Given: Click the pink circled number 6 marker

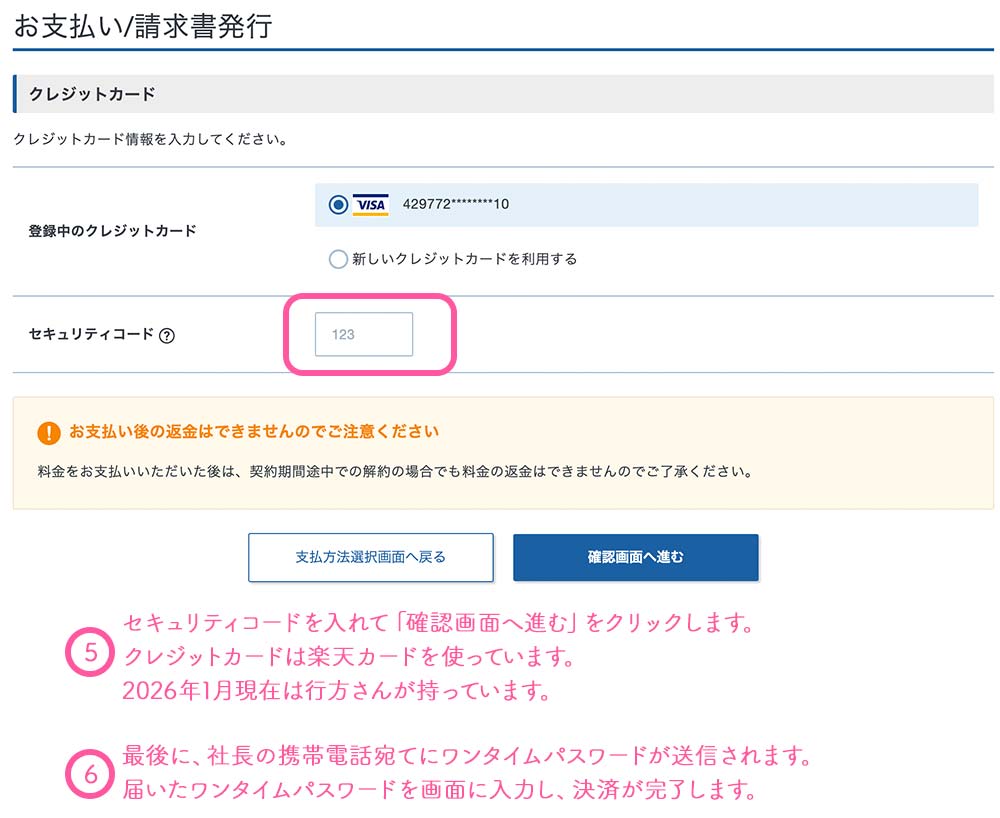Looking at the screenshot, I should [90, 774].
